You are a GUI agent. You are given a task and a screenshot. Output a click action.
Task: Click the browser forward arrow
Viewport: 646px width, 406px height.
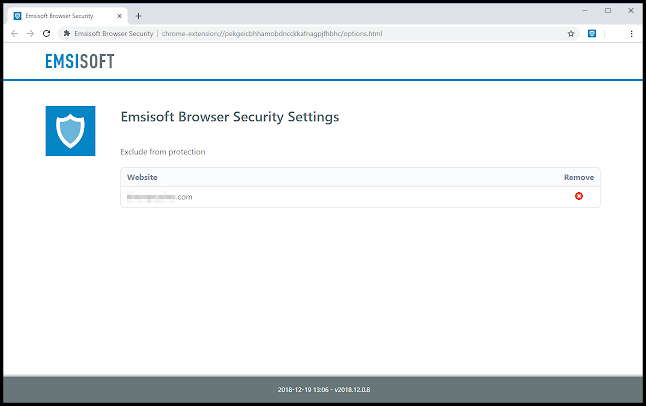pos(31,33)
